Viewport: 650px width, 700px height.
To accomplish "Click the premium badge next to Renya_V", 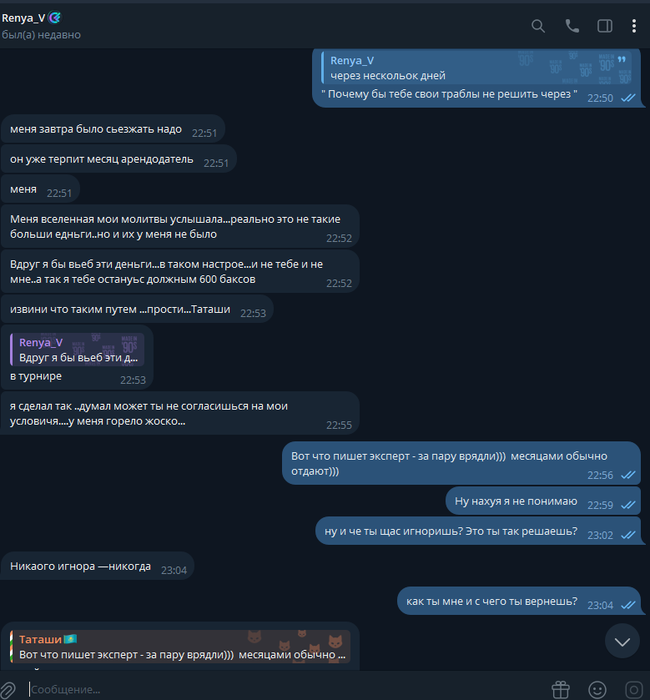I will pos(54,18).
